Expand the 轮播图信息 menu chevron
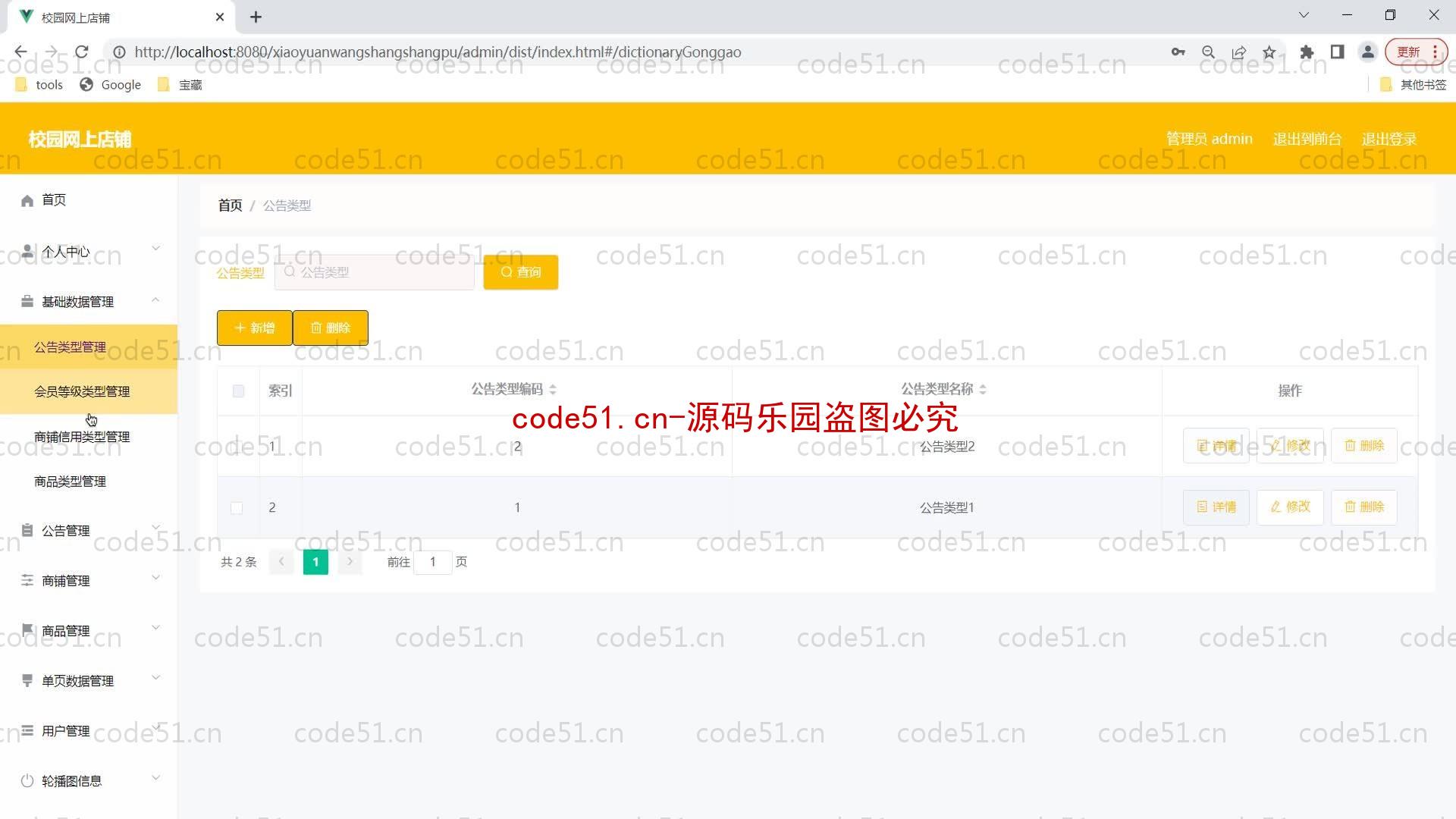Image resolution: width=1456 pixels, height=819 pixels. point(155,778)
